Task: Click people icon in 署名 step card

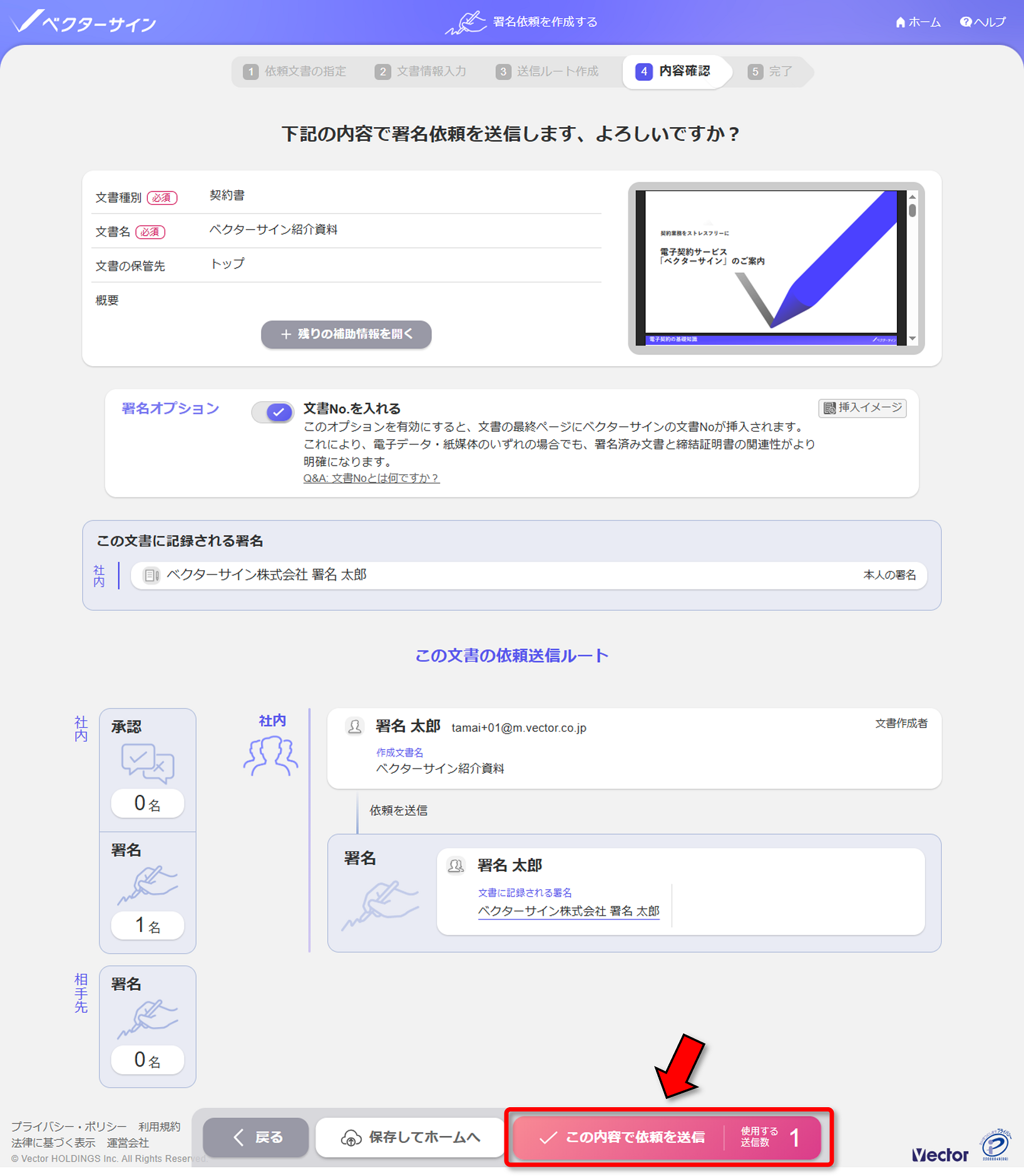Action: point(456,866)
